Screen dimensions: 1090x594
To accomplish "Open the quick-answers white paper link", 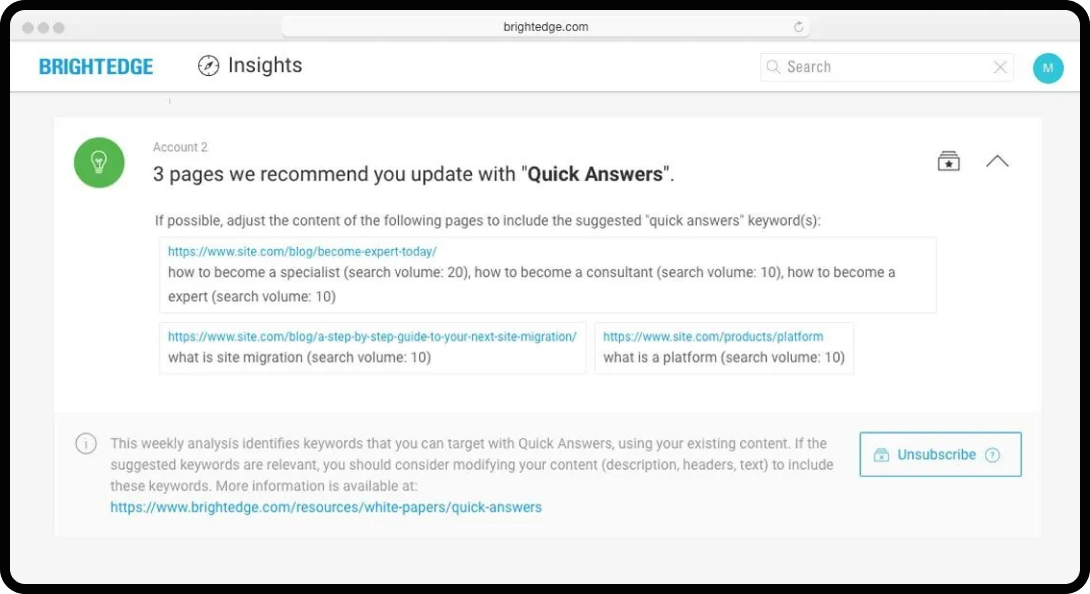I will pyautogui.click(x=326, y=507).
